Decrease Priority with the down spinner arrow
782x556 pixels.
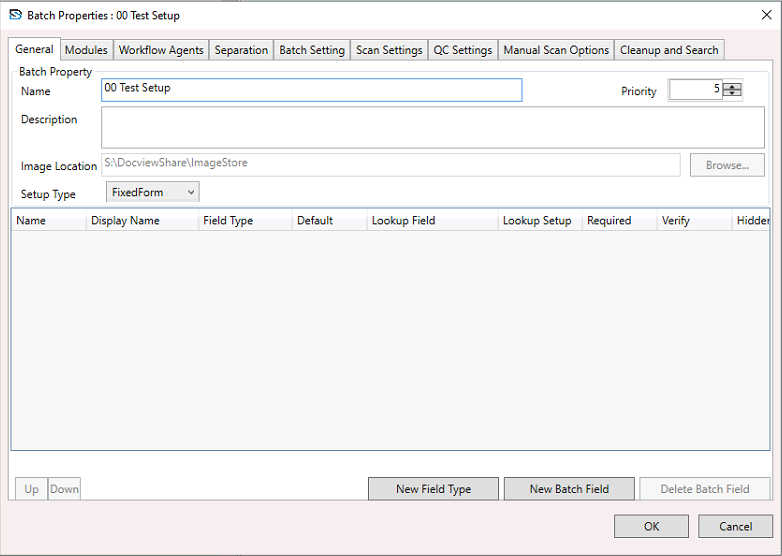coord(733,94)
